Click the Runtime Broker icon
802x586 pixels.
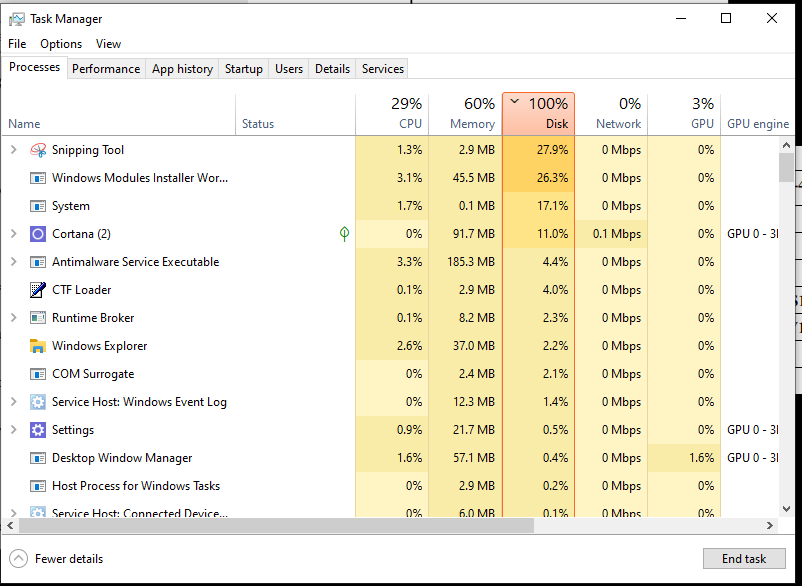pyautogui.click(x=38, y=318)
